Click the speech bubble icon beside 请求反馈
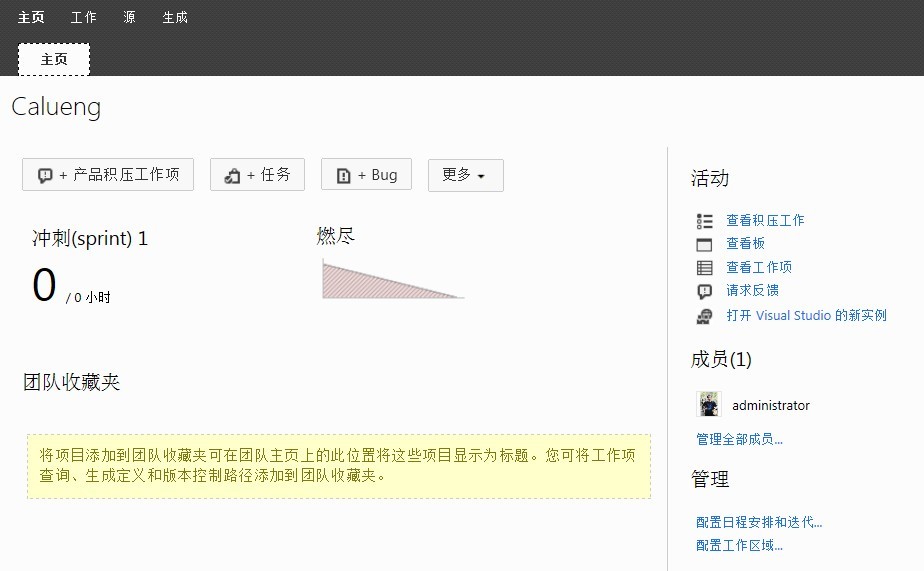Screen dimensions: 924x571 pos(704,291)
